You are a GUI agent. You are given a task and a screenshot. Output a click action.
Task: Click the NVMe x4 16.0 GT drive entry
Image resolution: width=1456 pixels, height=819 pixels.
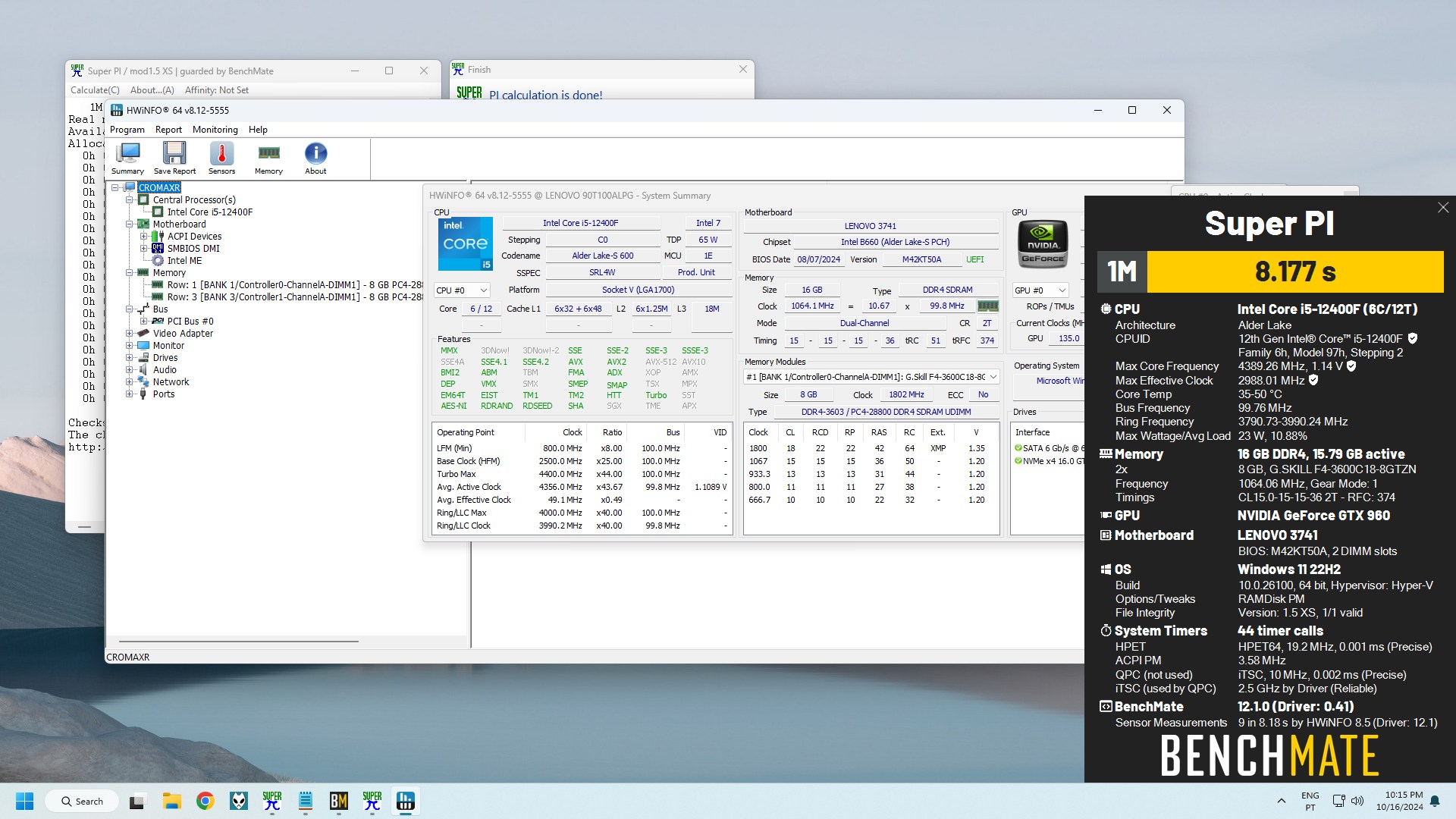tap(1050, 461)
